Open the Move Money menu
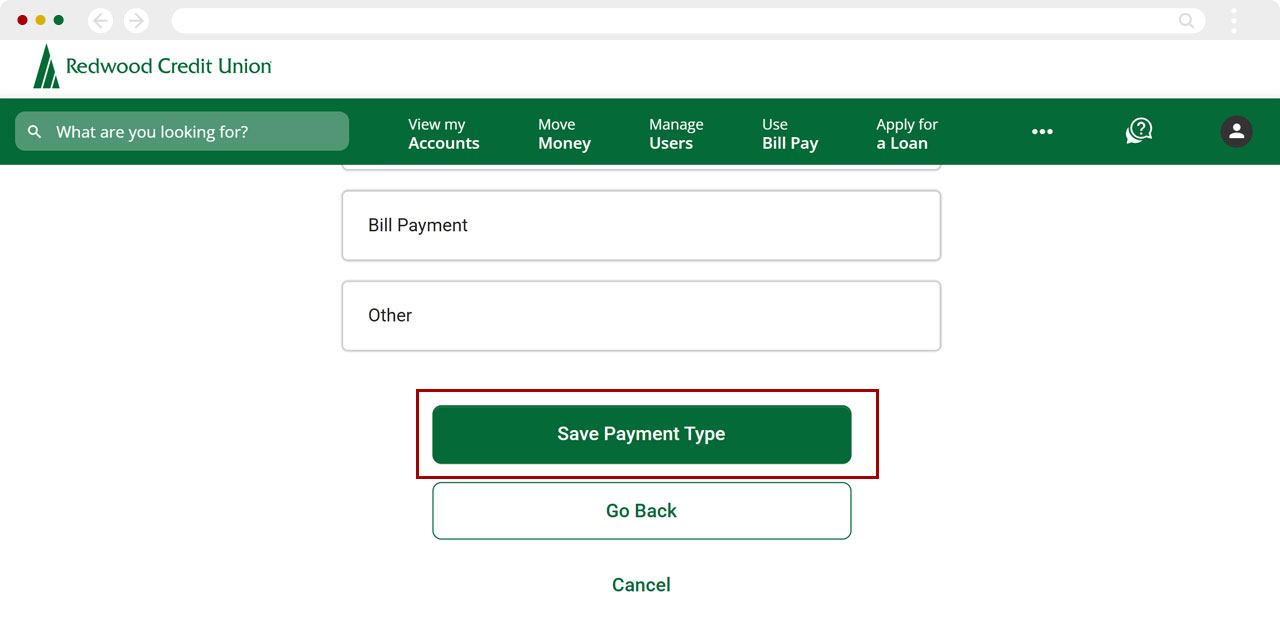This screenshot has height=620, width=1280. (564, 133)
